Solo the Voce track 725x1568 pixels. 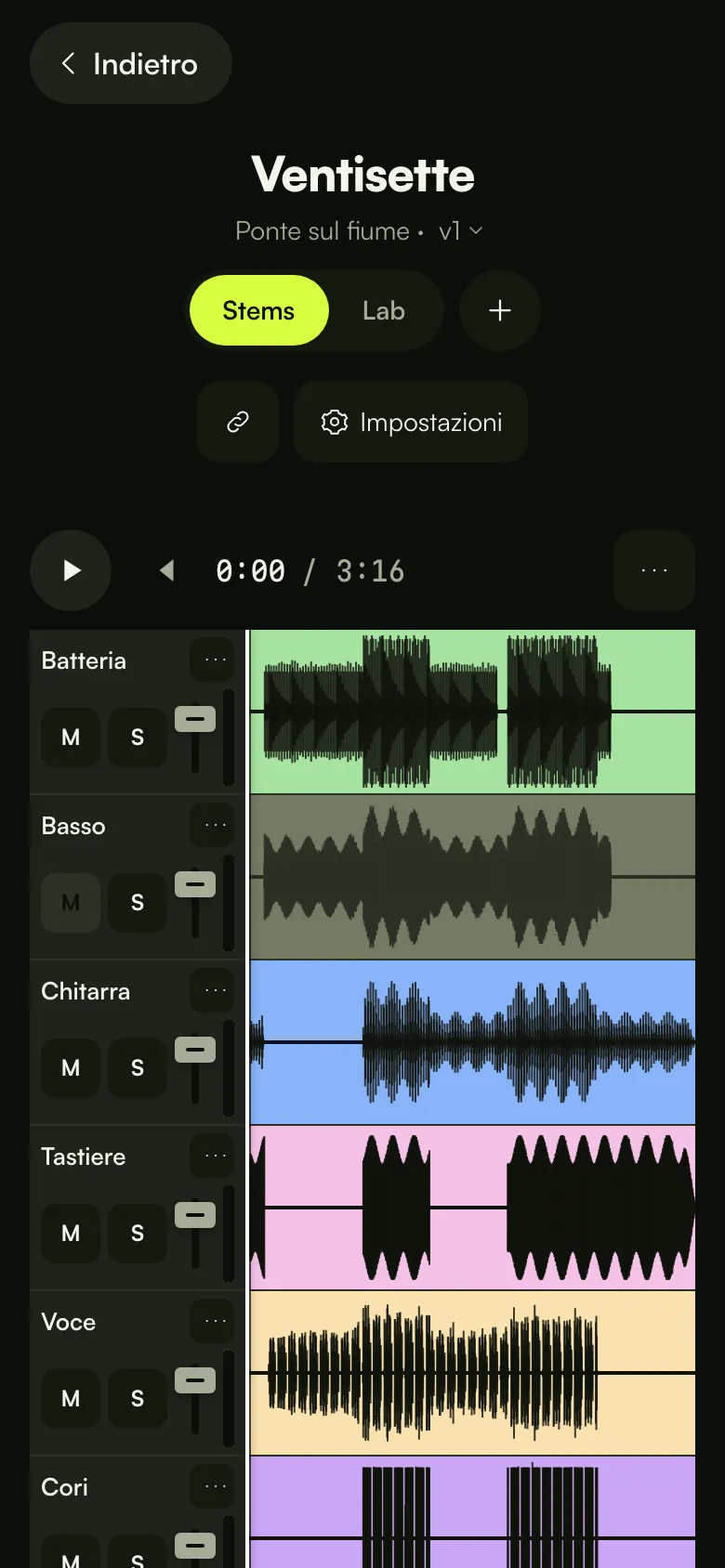pos(138,1399)
